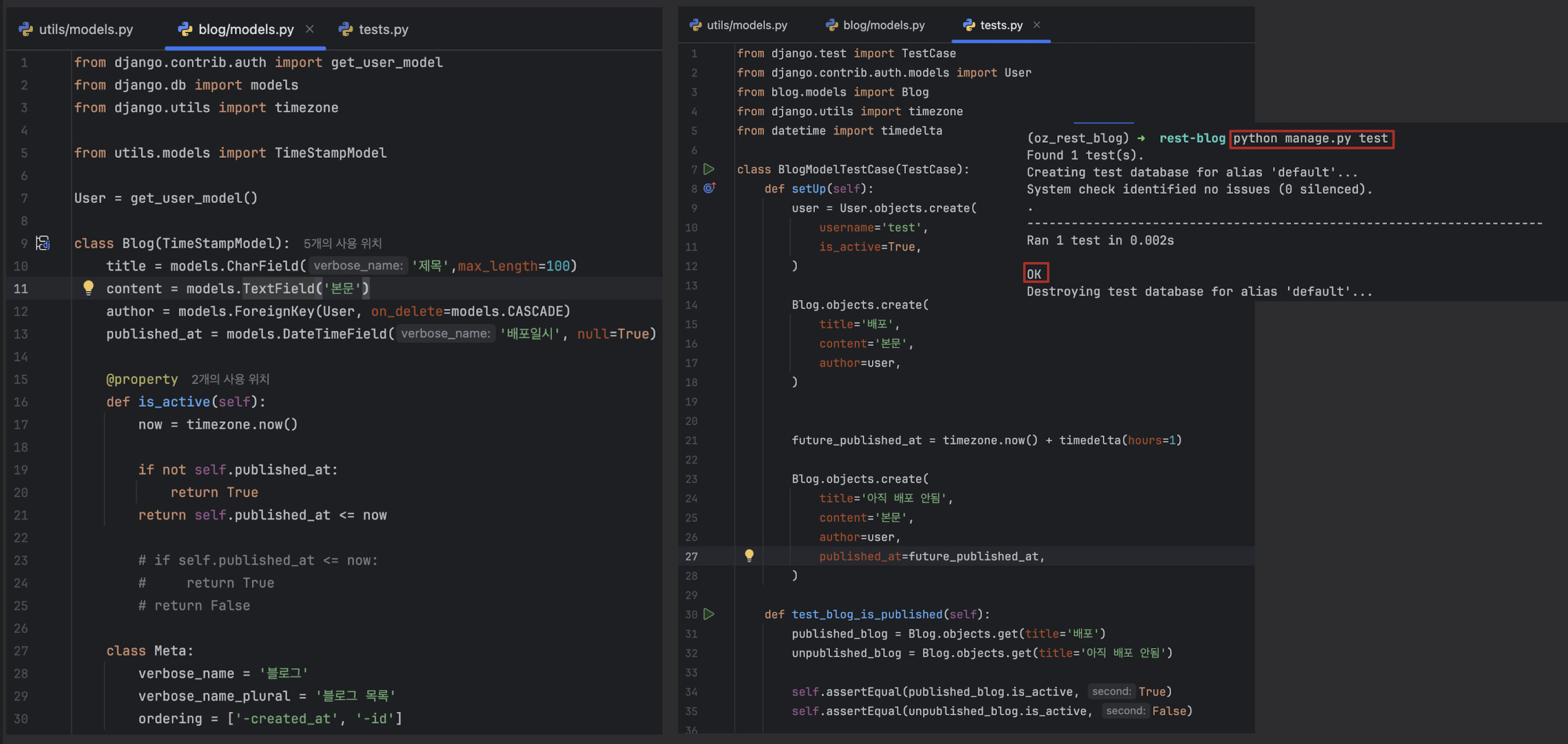Click 'second:' inlay hint before True
1568x744 pixels.
[x=1111, y=691]
